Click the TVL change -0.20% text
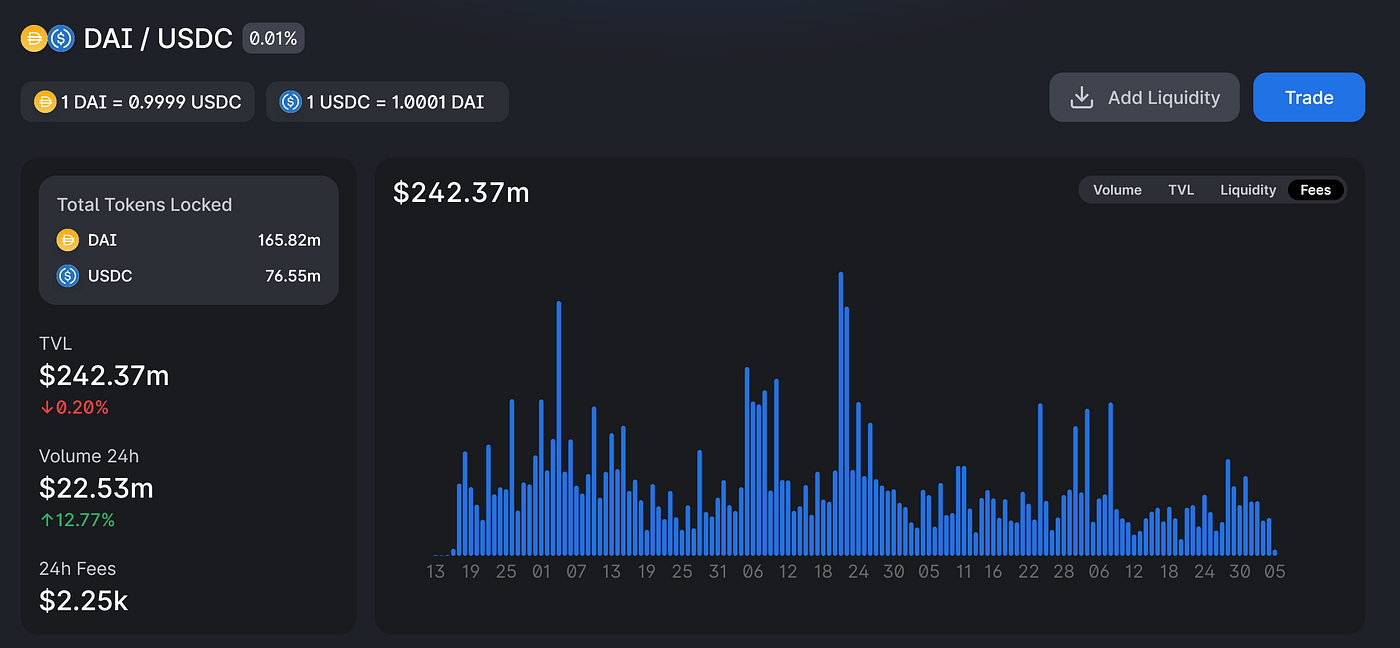The height and width of the screenshot is (648, 1400). click(74, 408)
